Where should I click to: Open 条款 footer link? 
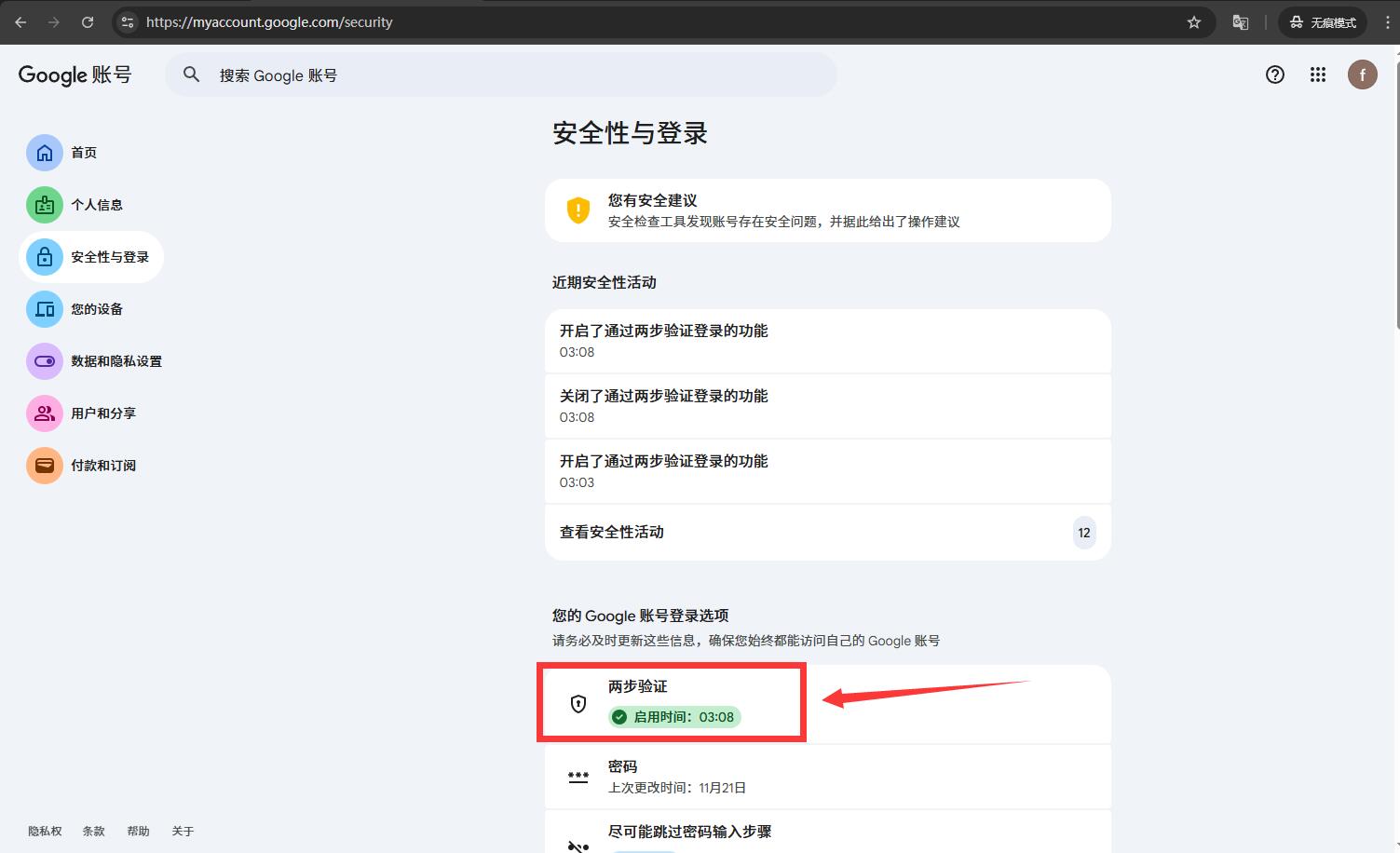pyautogui.click(x=94, y=832)
